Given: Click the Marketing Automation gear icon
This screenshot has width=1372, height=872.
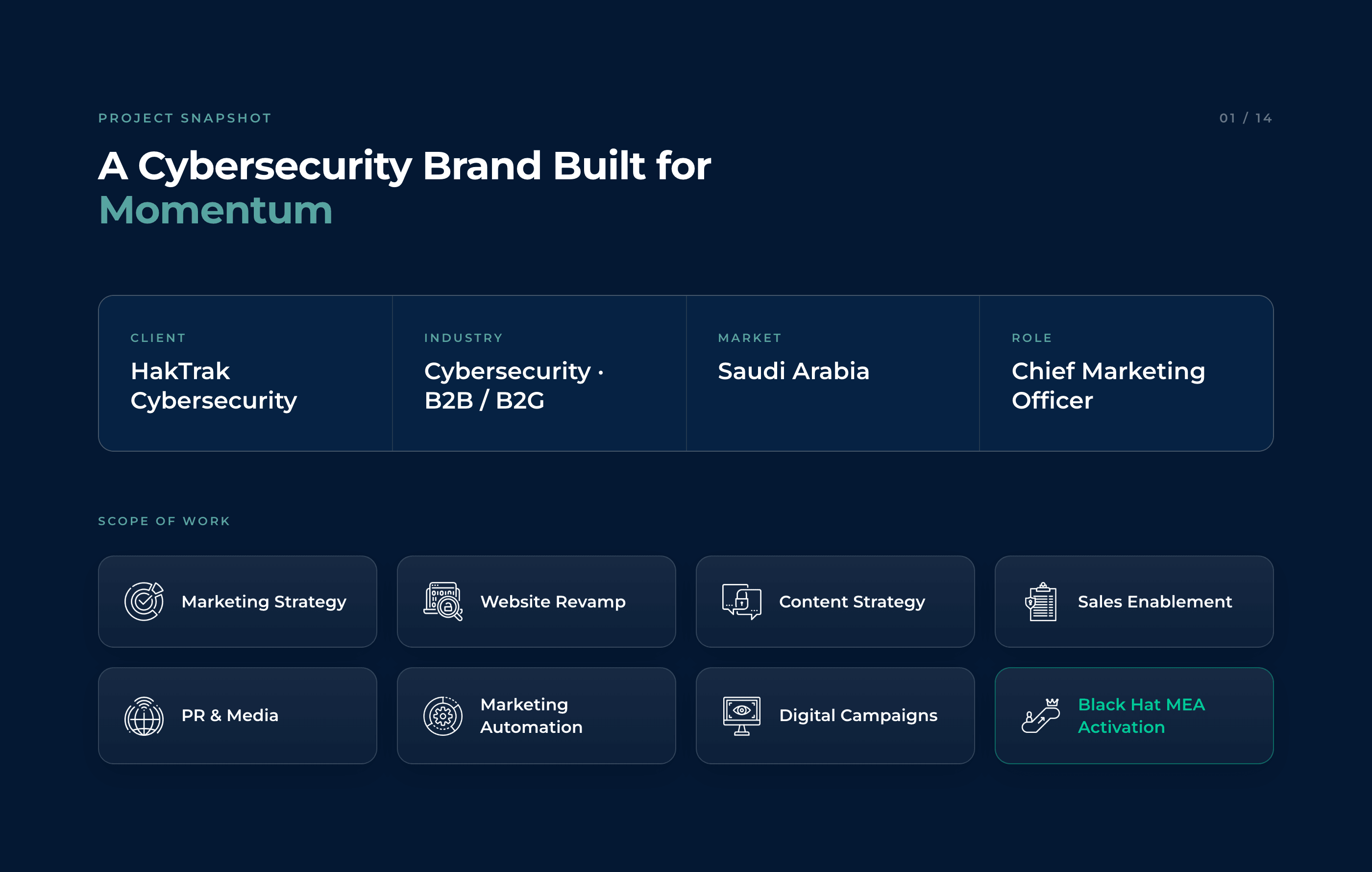Looking at the screenshot, I should [442, 716].
